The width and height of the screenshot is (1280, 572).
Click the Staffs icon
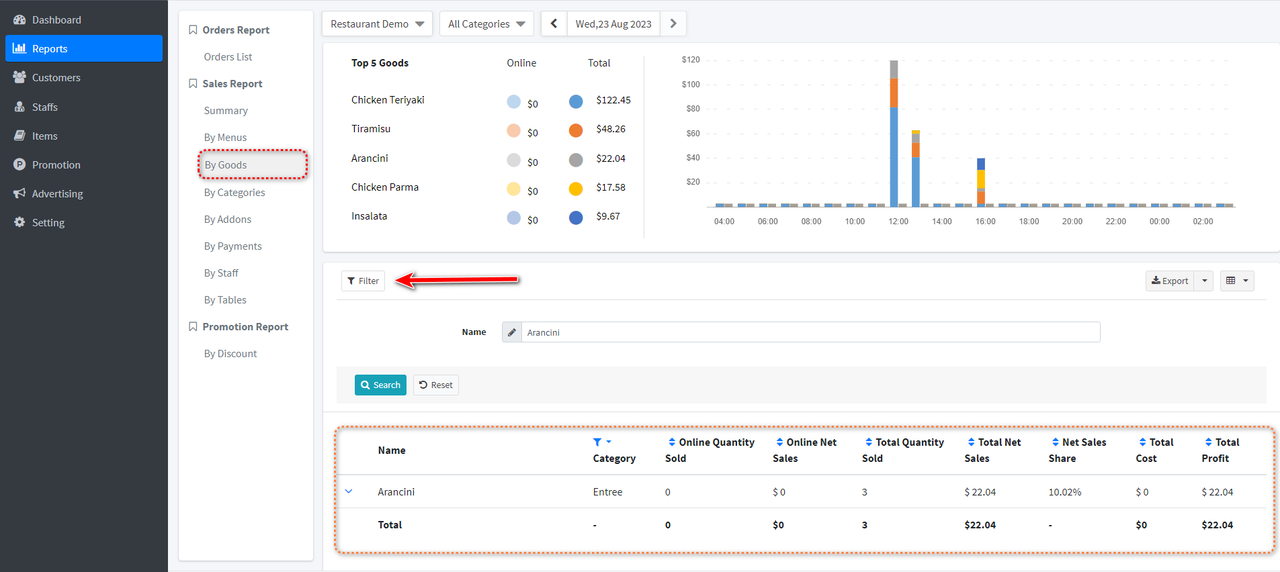click(x=20, y=107)
